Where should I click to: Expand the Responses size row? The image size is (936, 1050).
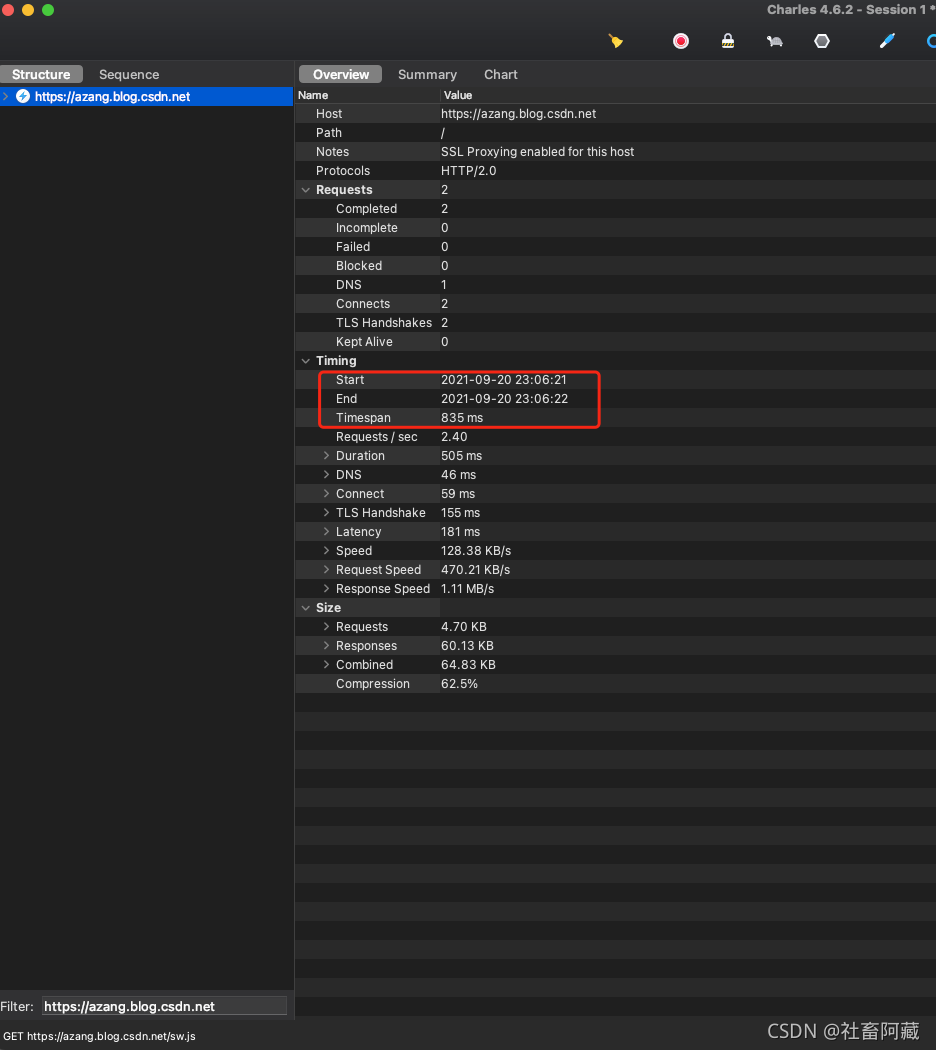(326, 646)
